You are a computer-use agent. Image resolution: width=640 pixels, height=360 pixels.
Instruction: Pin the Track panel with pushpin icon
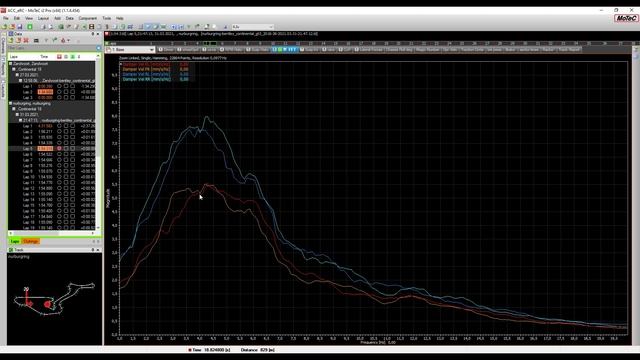point(93,250)
